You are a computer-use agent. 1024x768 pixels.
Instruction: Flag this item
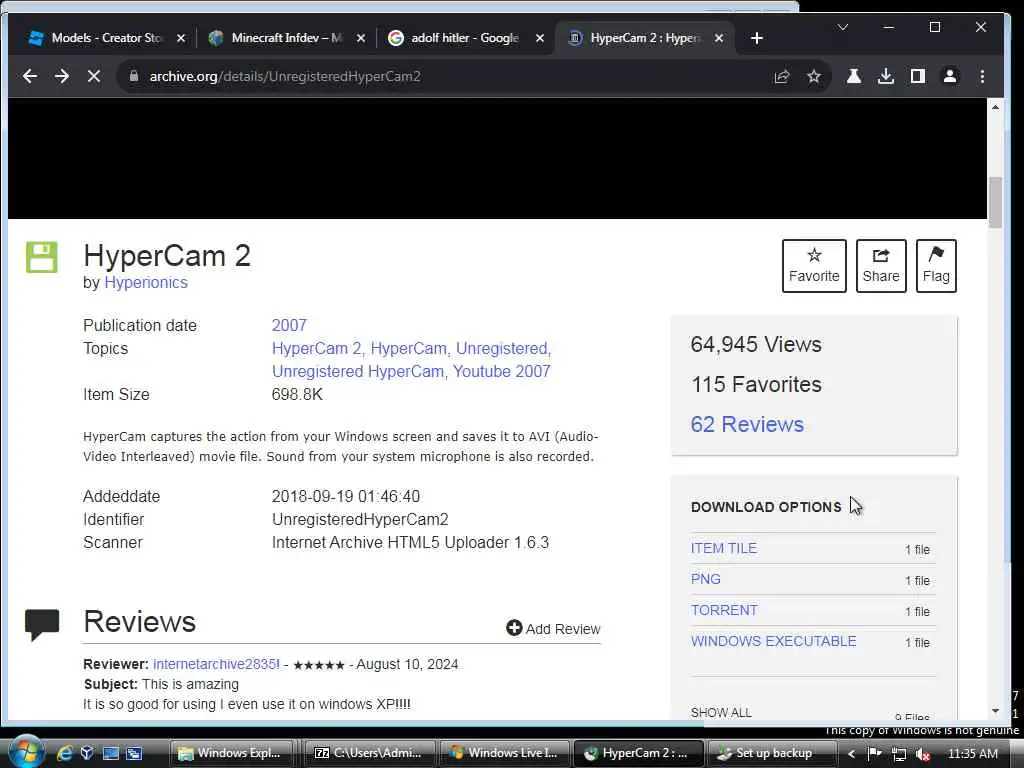click(936, 266)
